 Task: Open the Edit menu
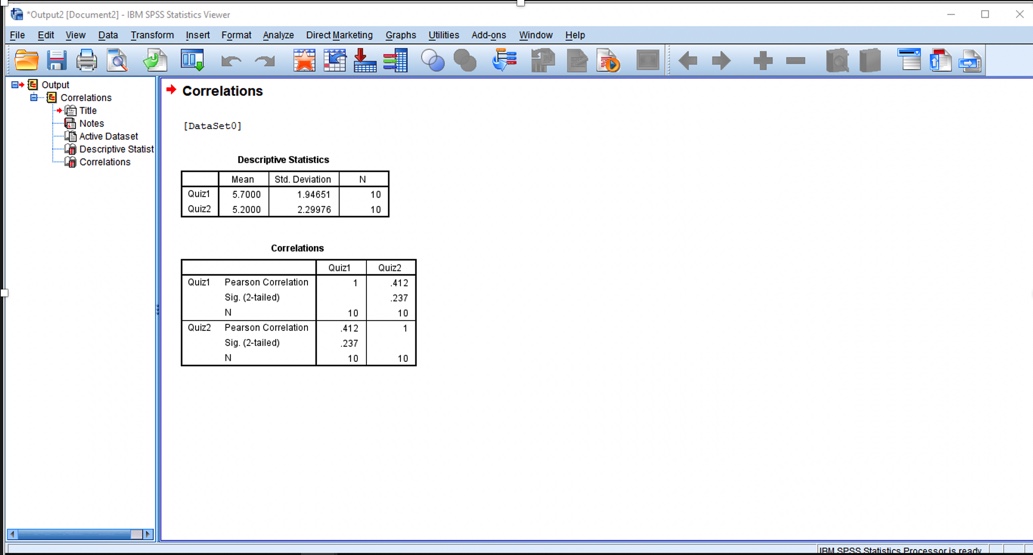[45, 35]
